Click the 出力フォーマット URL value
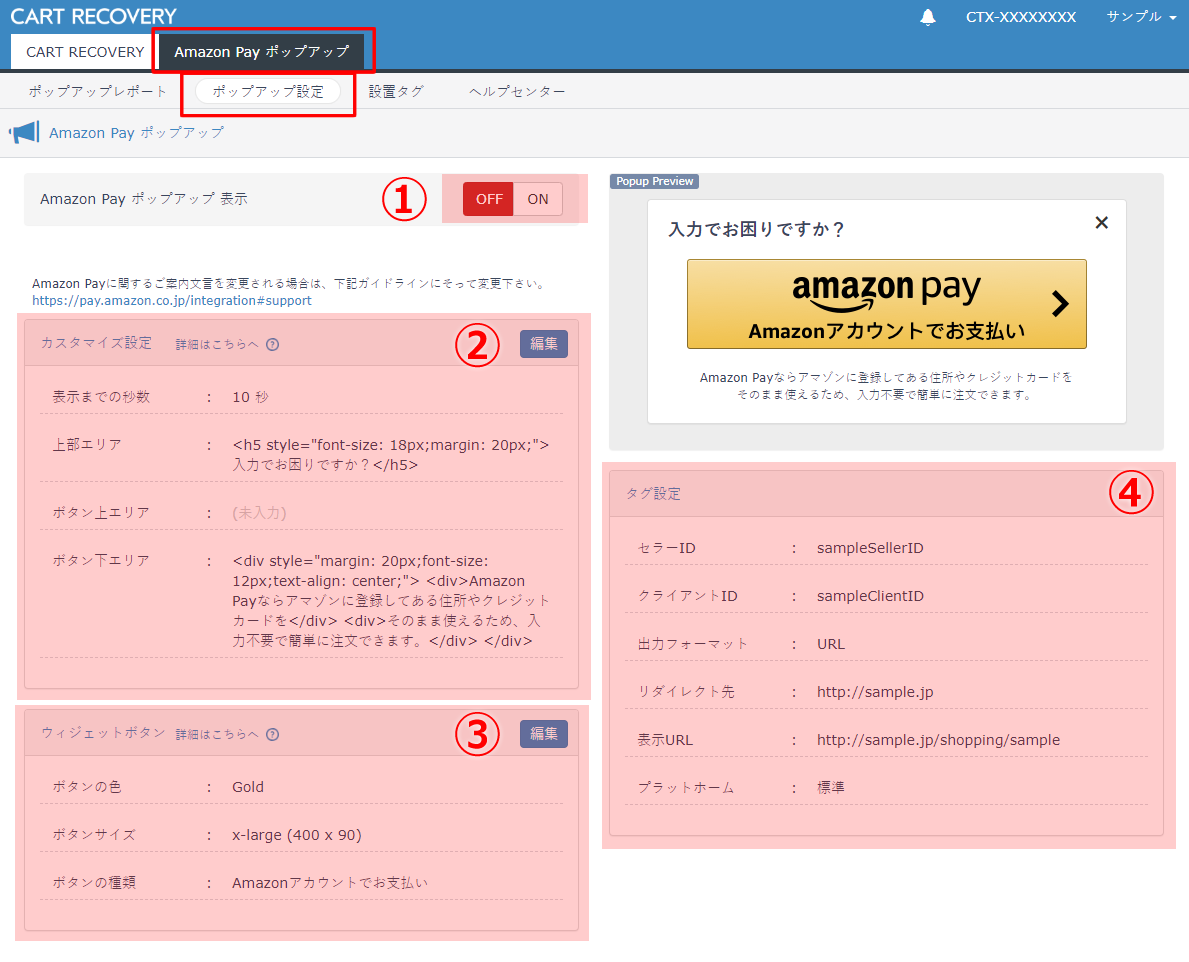 pos(830,644)
